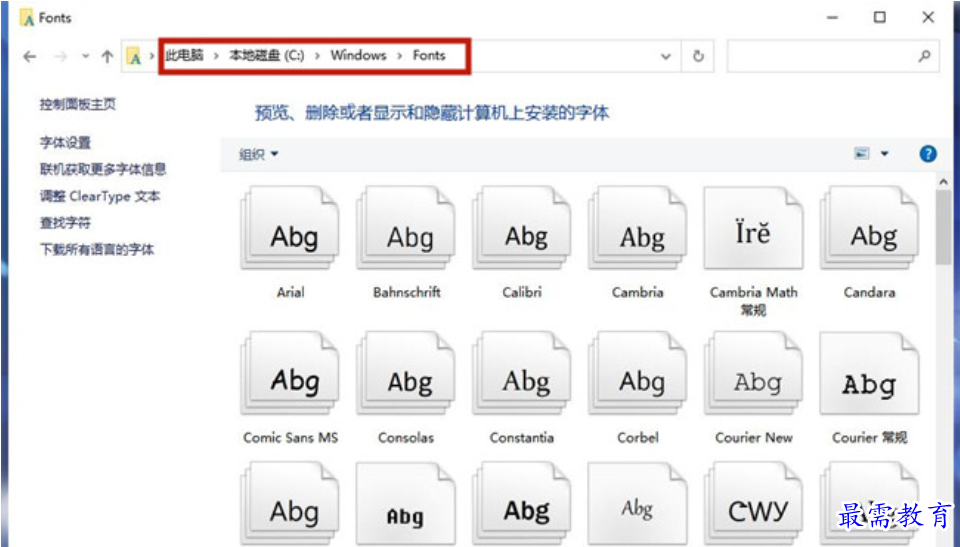Viewport: 960px width, 547px height.
Task: Open 调整 ClearType 文本 link
Action: [x=100, y=197]
